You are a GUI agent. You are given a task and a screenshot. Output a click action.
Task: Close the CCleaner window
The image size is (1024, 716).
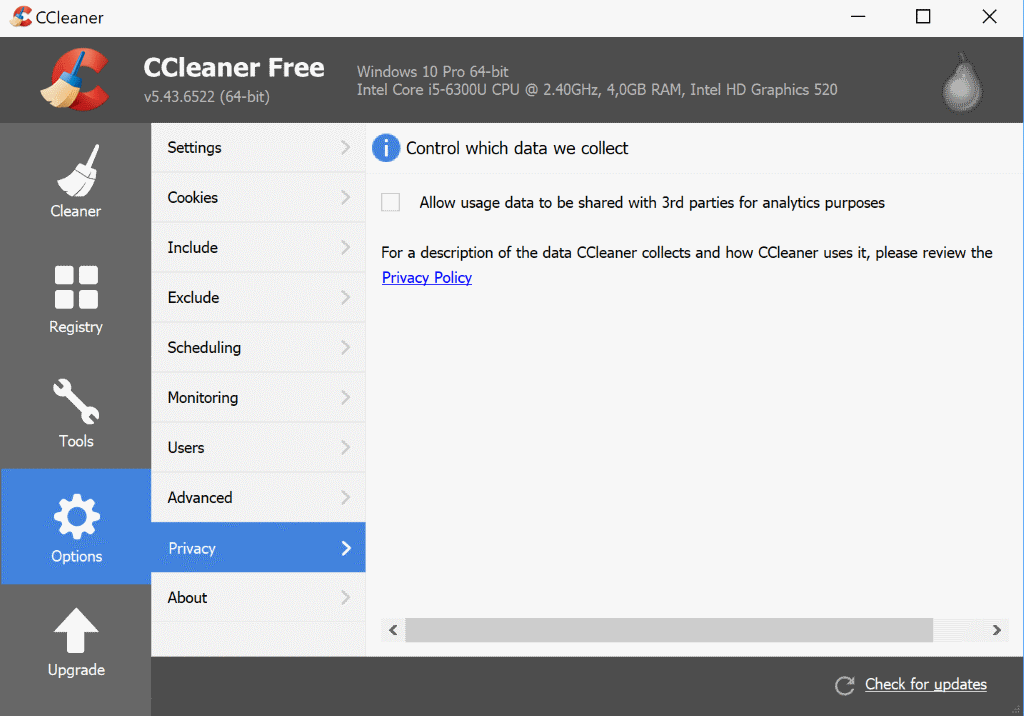pos(989,16)
